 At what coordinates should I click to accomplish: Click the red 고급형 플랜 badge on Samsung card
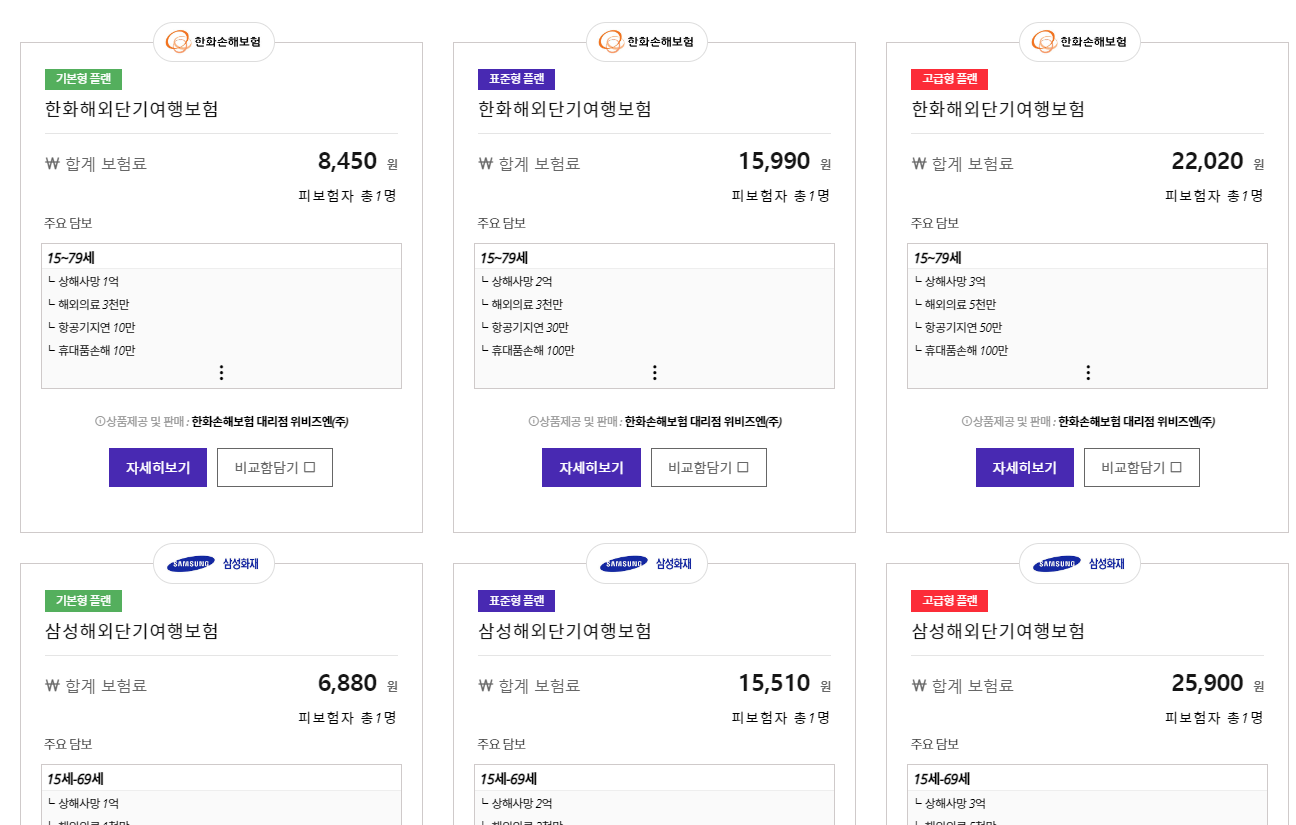[949, 601]
